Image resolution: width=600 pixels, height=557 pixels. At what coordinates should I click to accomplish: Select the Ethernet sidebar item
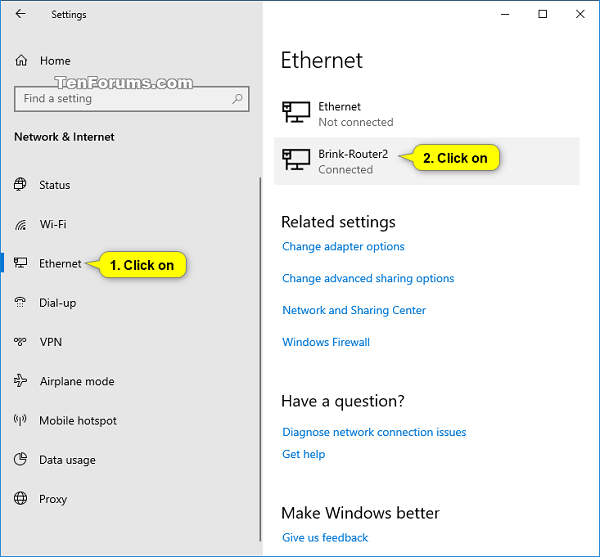(60, 264)
